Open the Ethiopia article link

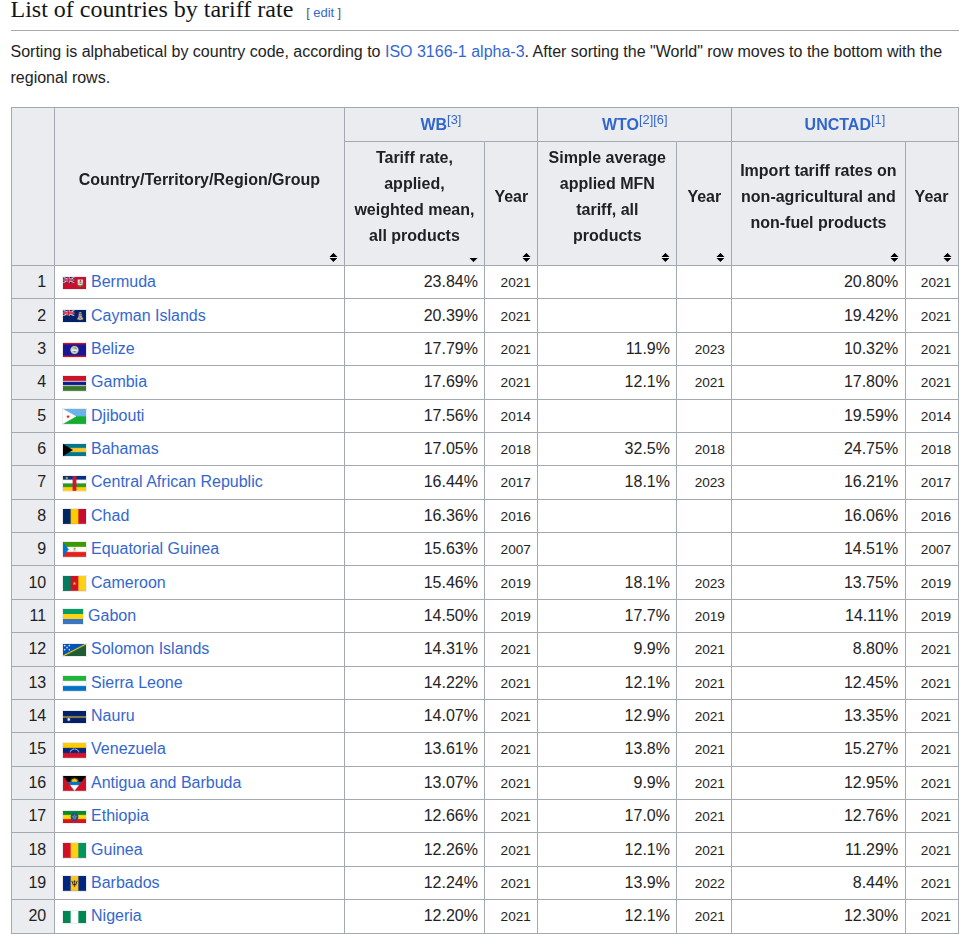point(120,816)
